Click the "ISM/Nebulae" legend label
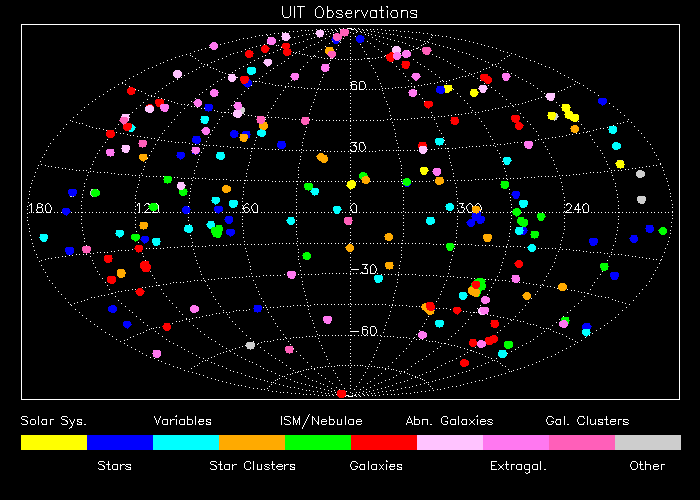This screenshot has height=500, width=700. point(321,421)
